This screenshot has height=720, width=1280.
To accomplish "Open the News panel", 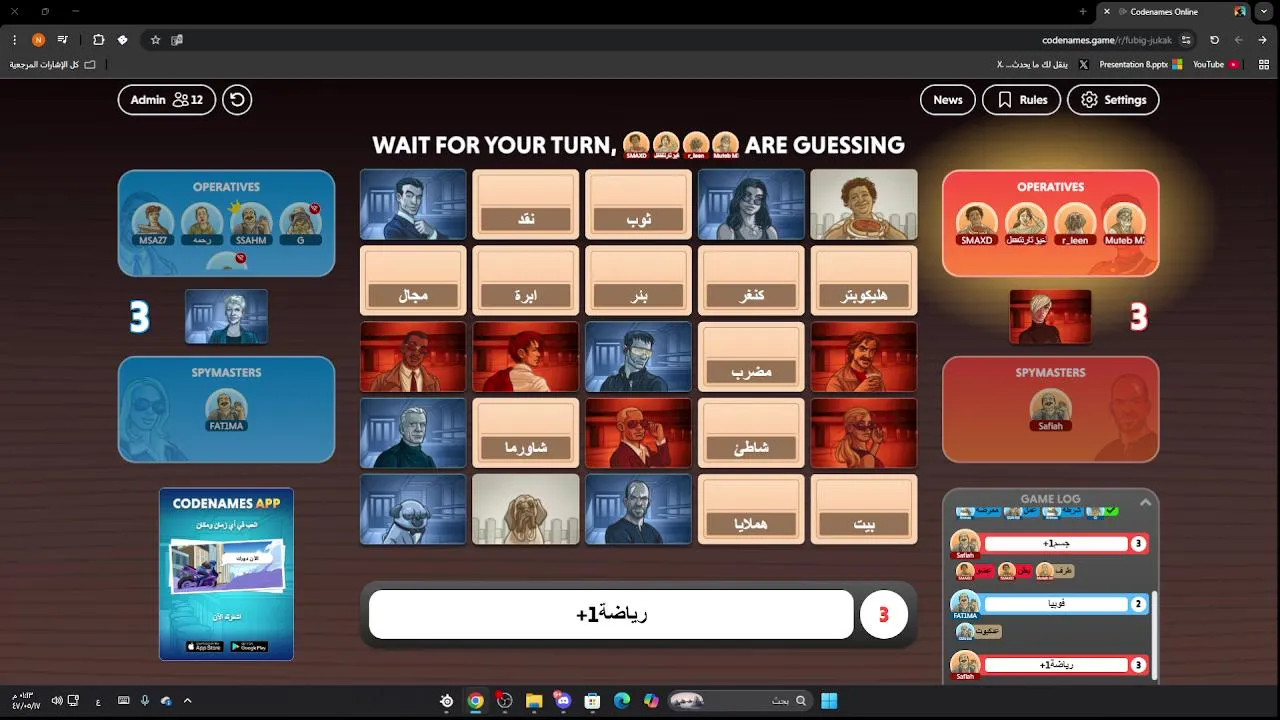I will [x=948, y=100].
